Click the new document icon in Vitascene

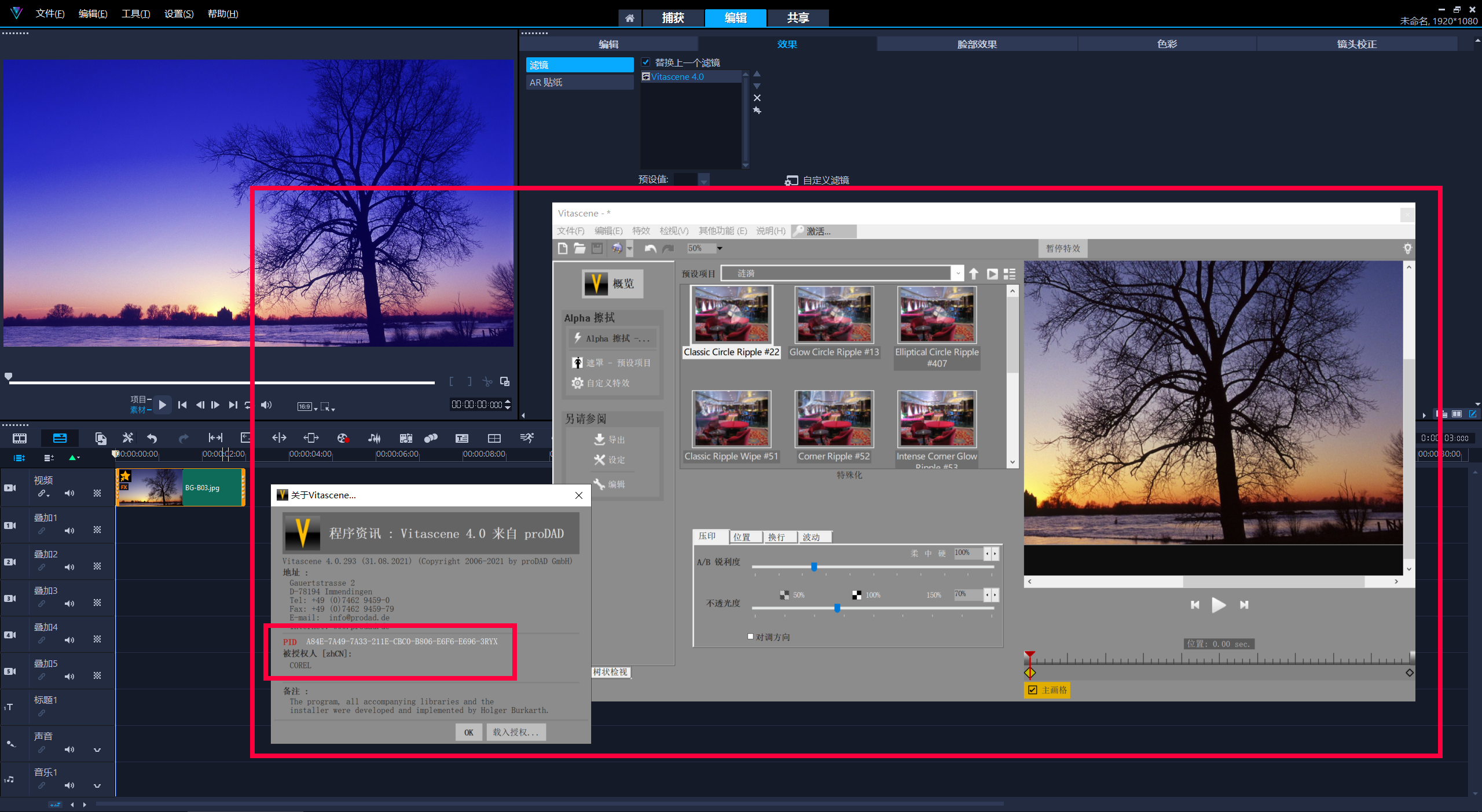563,248
